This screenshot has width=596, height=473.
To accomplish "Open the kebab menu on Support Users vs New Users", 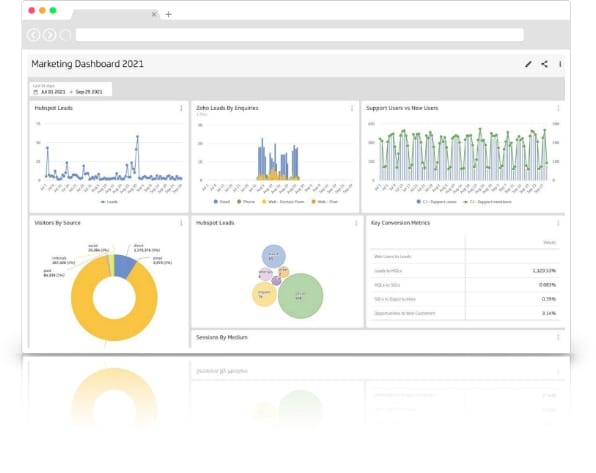I will tap(558, 108).
